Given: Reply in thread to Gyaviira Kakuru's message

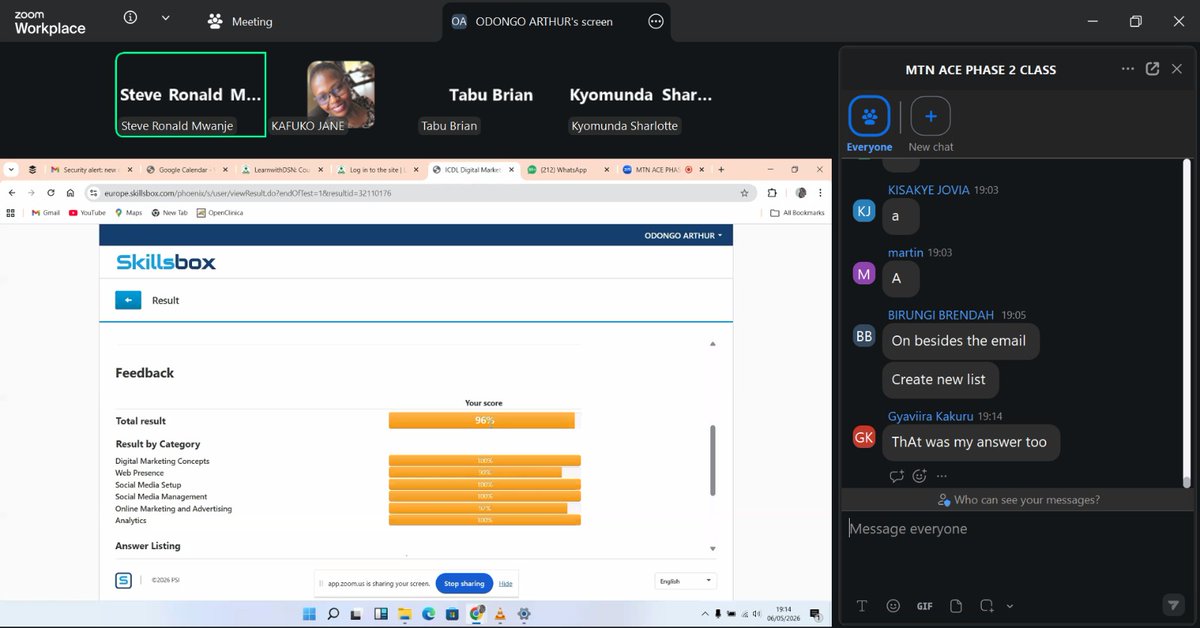Looking at the screenshot, I should (x=897, y=476).
